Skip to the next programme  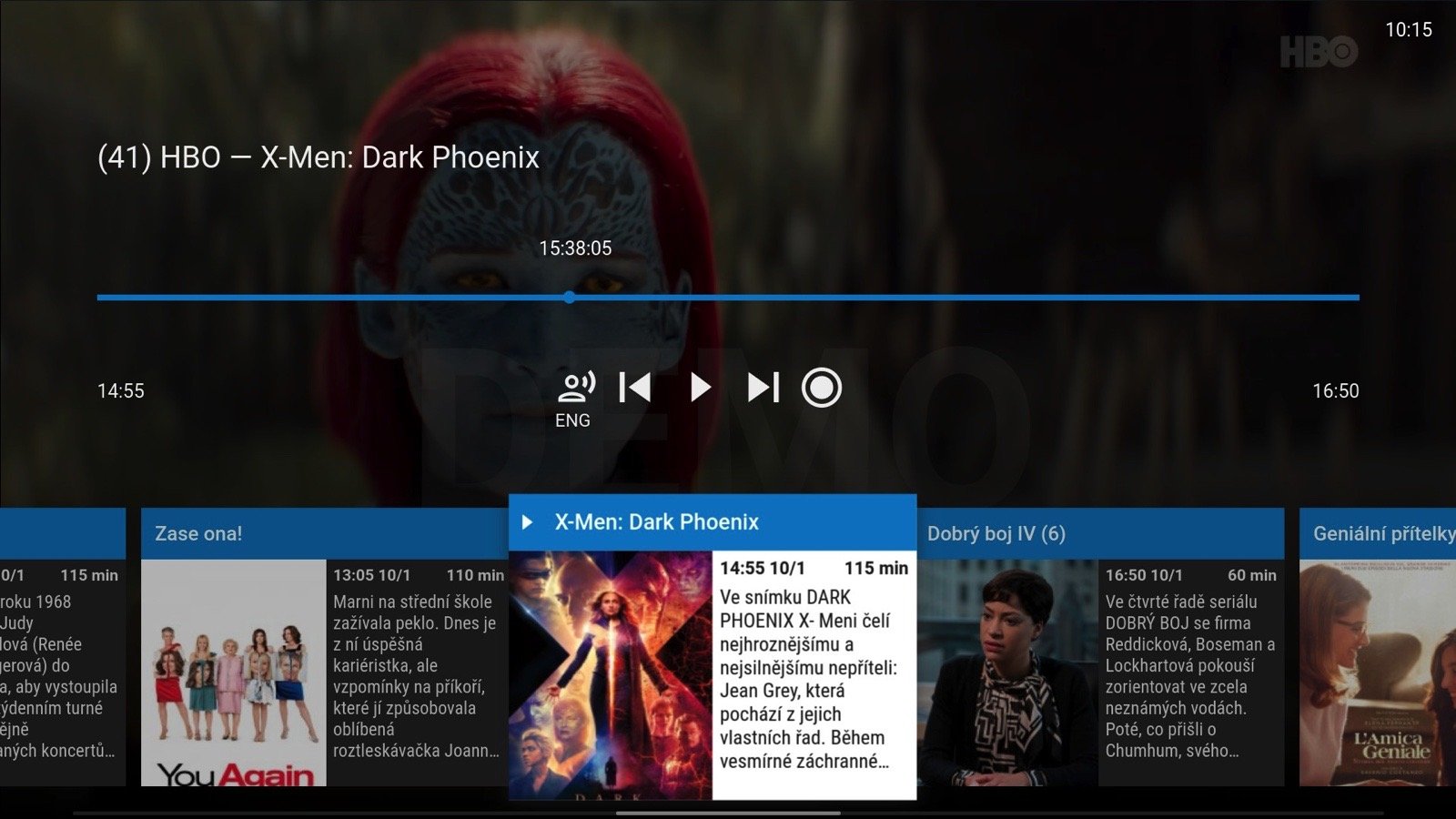point(763,388)
